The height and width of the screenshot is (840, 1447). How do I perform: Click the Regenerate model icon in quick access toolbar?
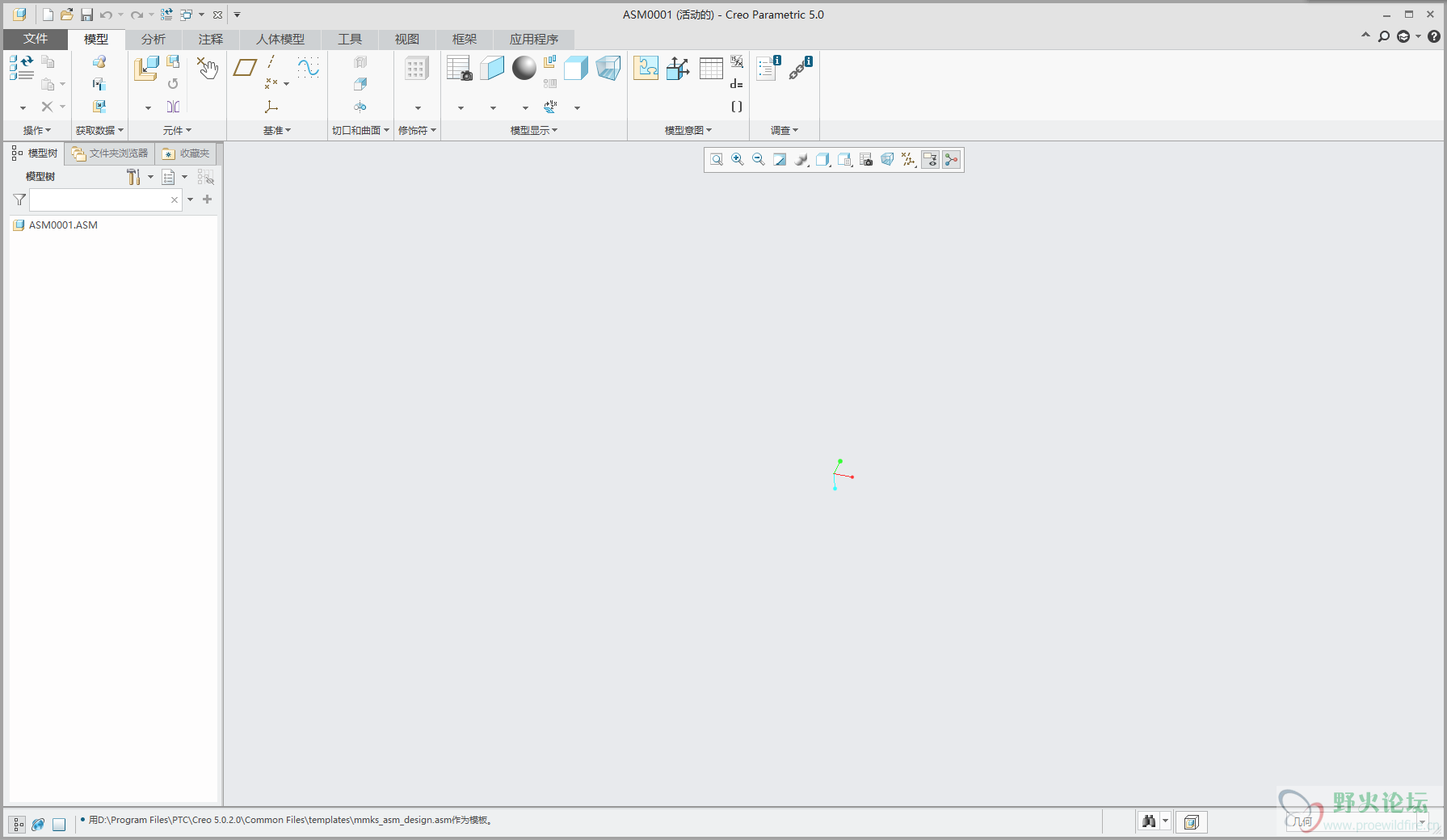coord(166,15)
